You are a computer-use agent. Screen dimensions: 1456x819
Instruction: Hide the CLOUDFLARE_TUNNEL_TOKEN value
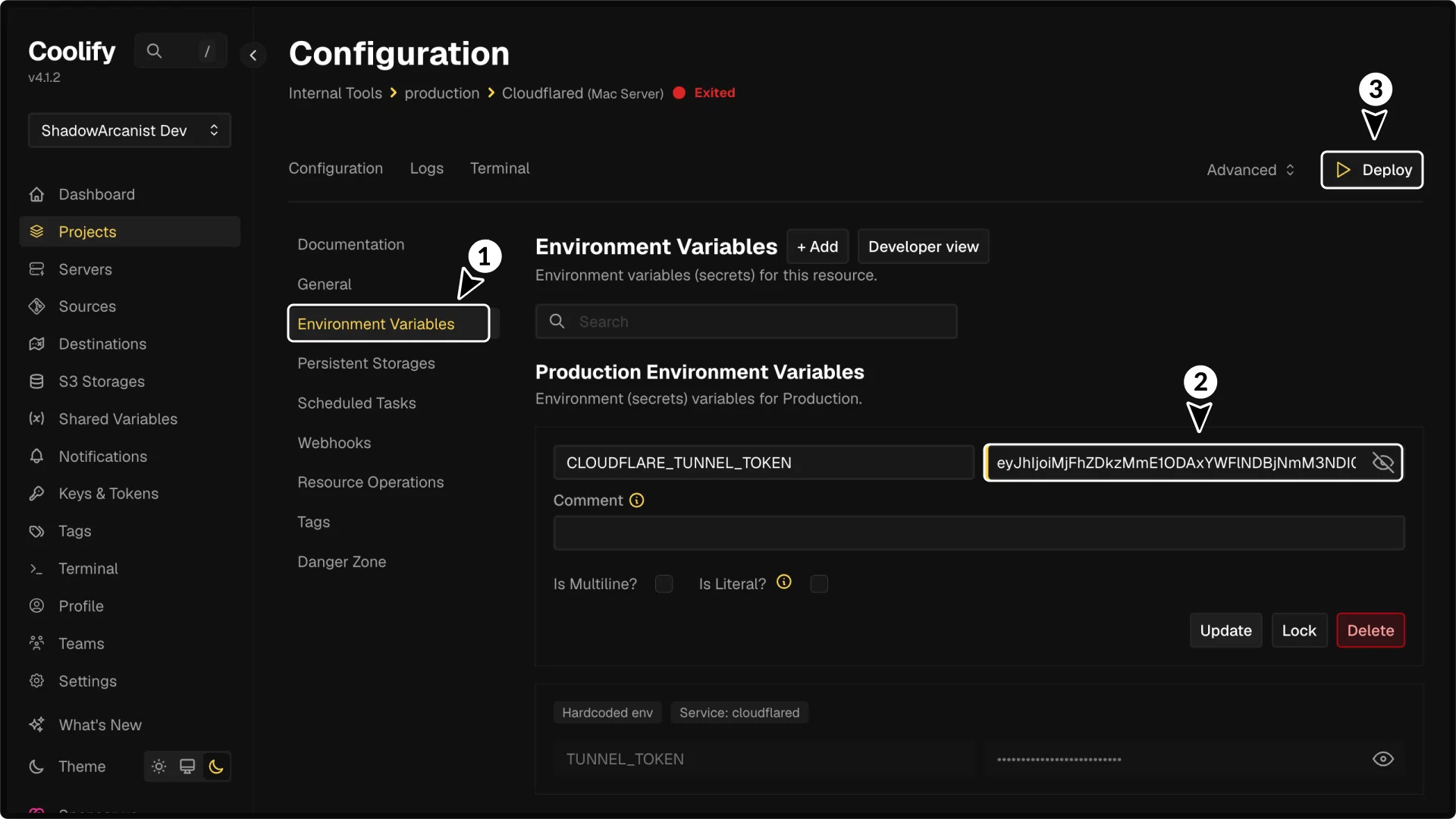point(1383,463)
